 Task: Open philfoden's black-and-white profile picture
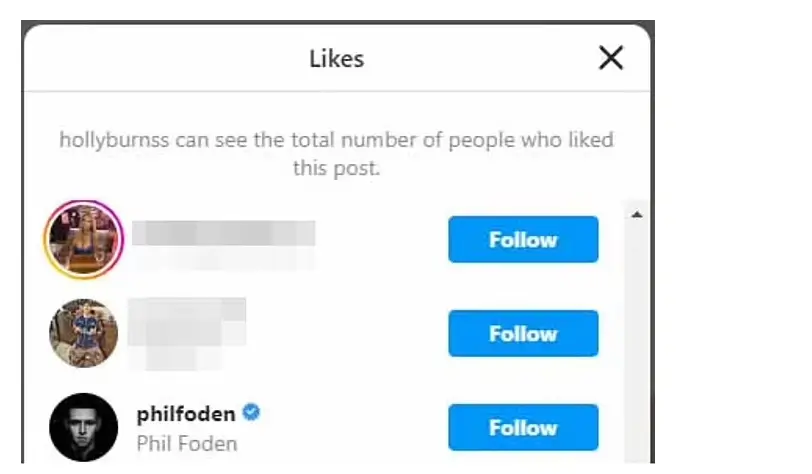pyautogui.click(x=83, y=427)
